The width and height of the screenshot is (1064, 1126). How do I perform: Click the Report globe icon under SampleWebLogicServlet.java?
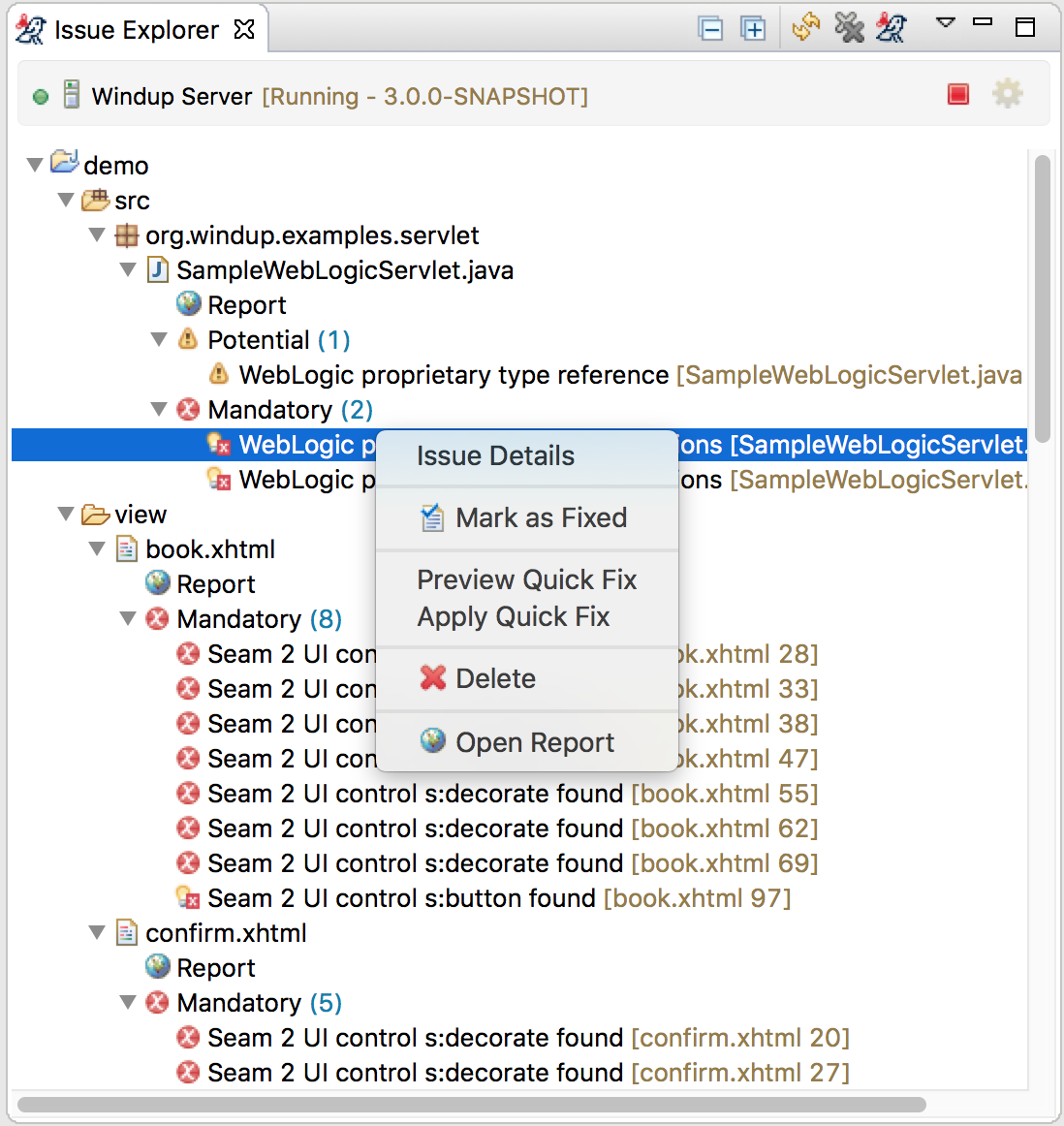[x=189, y=305]
